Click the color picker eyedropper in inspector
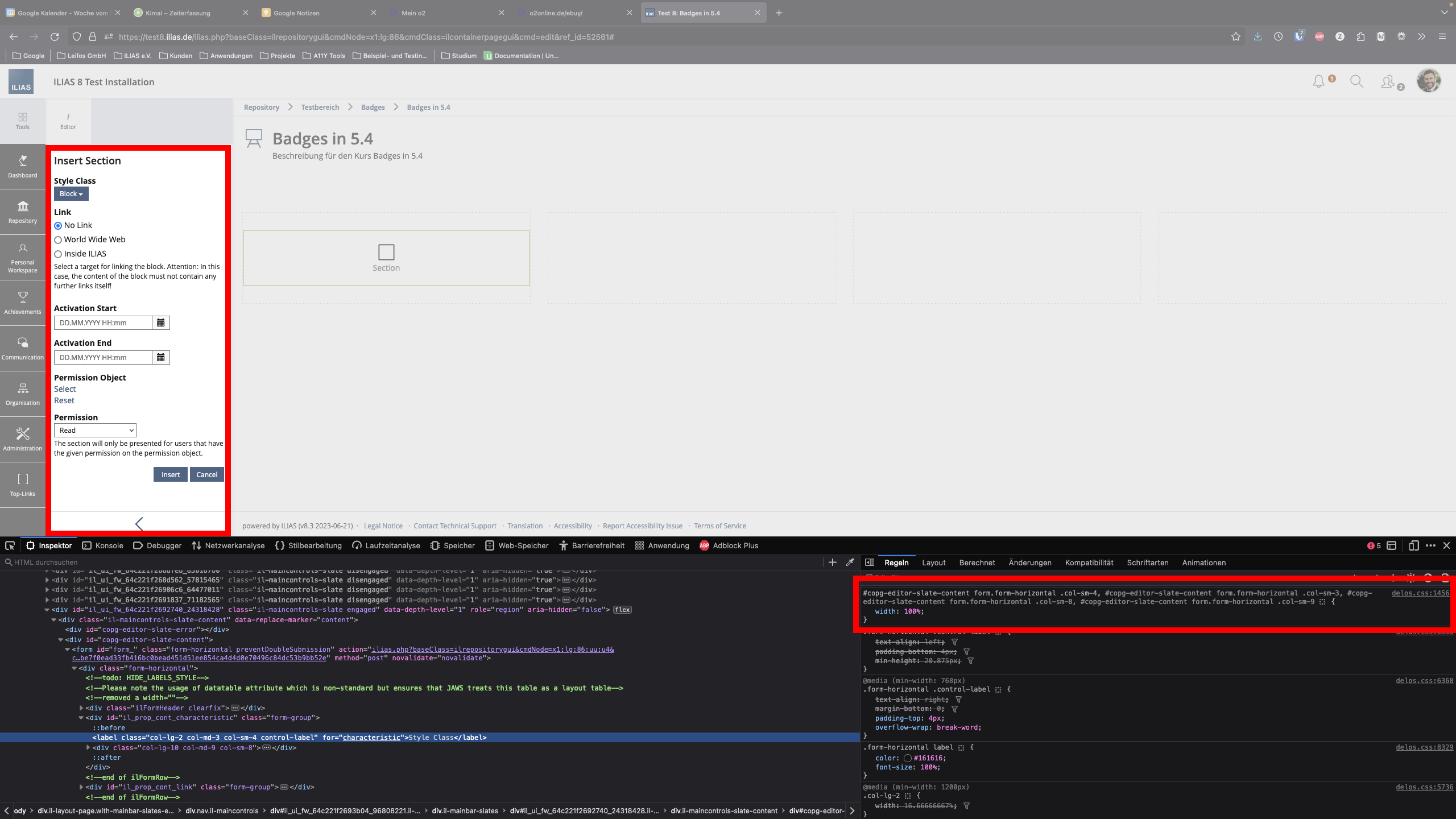Viewport: 1456px width, 819px height. [850, 562]
